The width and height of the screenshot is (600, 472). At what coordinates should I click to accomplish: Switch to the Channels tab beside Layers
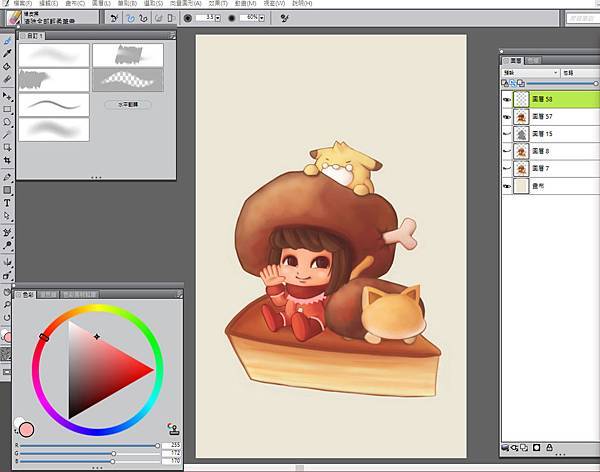click(x=533, y=60)
